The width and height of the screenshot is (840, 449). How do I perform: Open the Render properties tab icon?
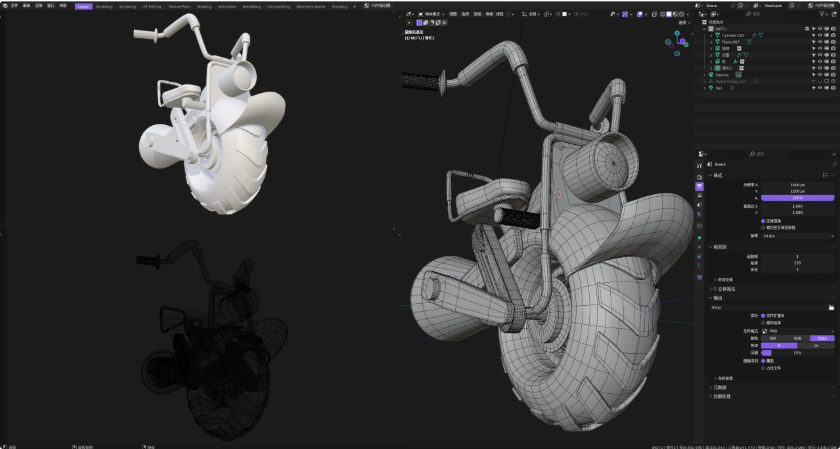700,178
